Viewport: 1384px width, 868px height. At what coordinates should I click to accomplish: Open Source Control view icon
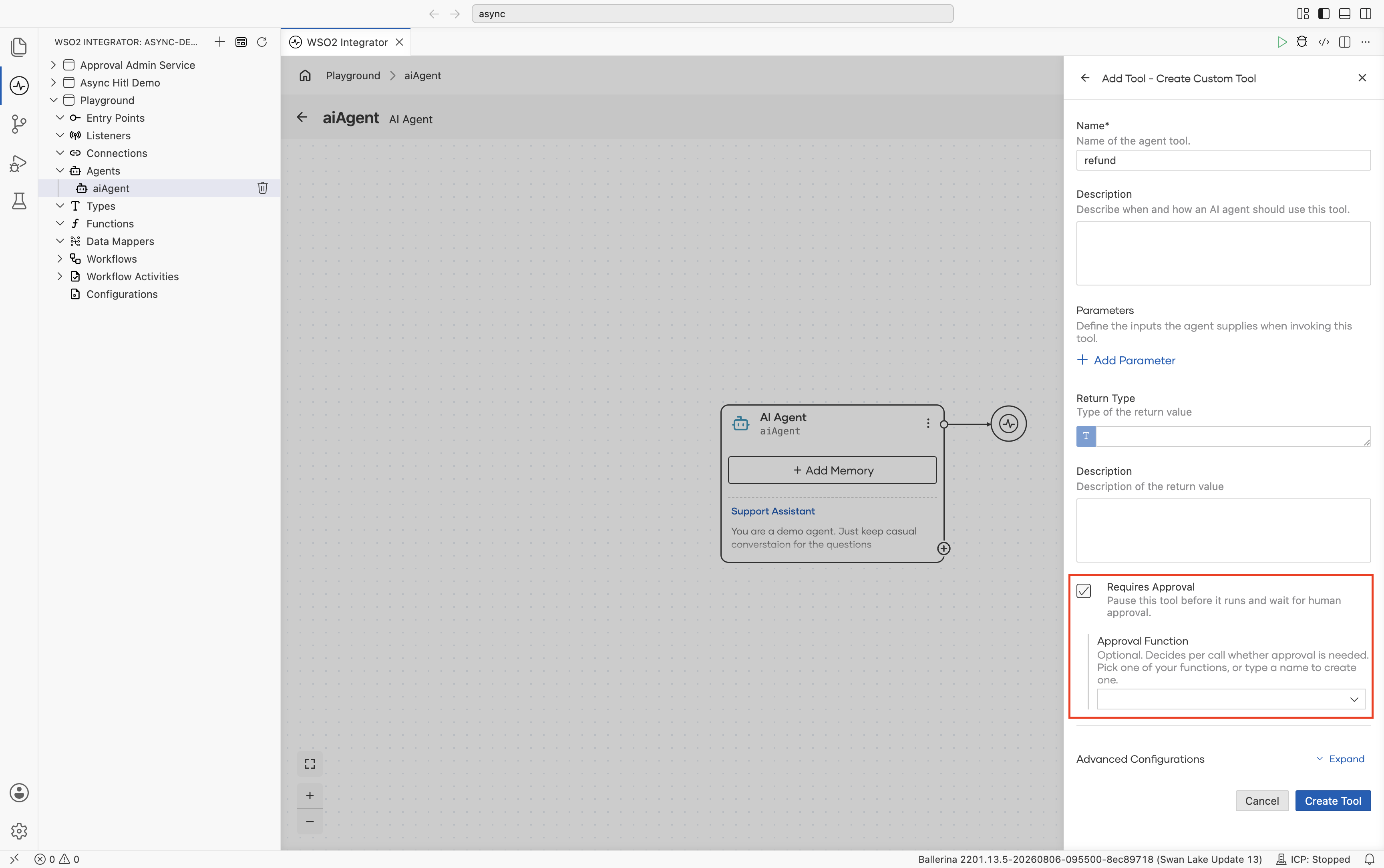[19, 124]
